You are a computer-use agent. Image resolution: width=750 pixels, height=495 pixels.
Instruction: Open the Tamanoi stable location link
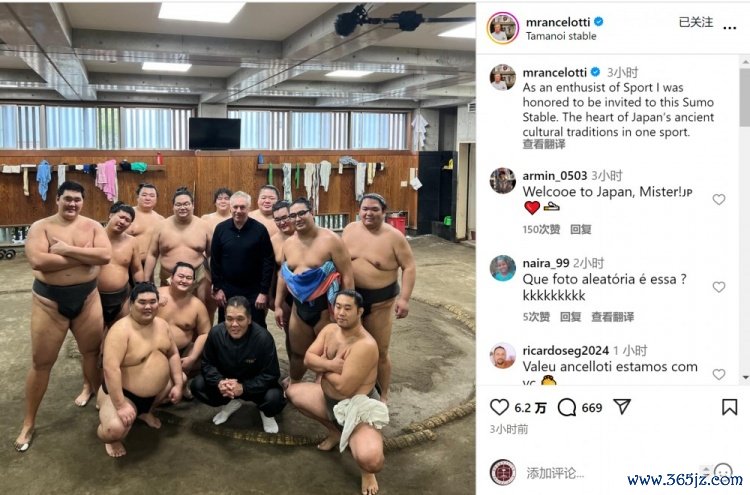click(561, 36)
